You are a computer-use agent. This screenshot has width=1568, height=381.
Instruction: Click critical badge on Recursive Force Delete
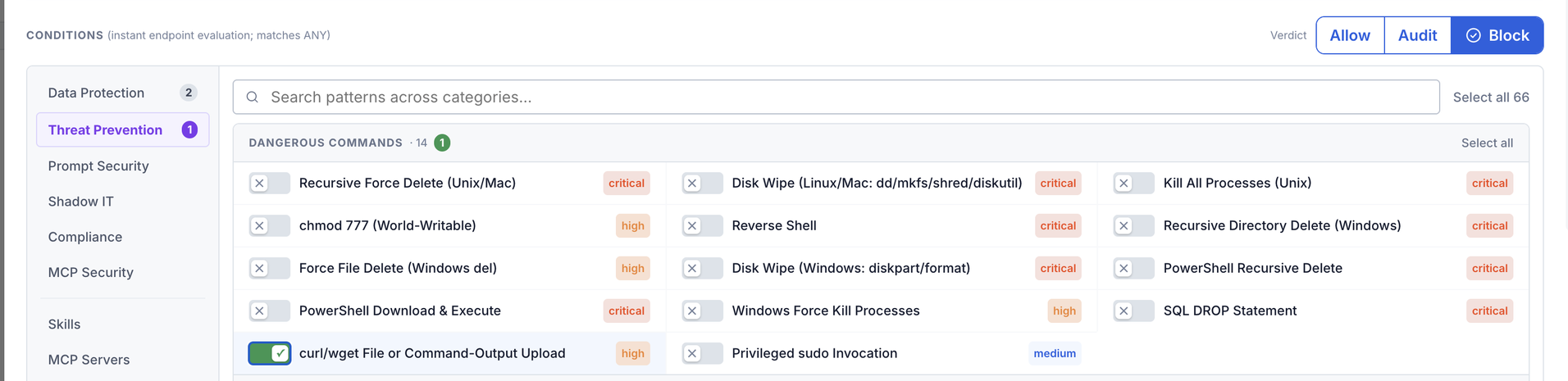(627, 184)
